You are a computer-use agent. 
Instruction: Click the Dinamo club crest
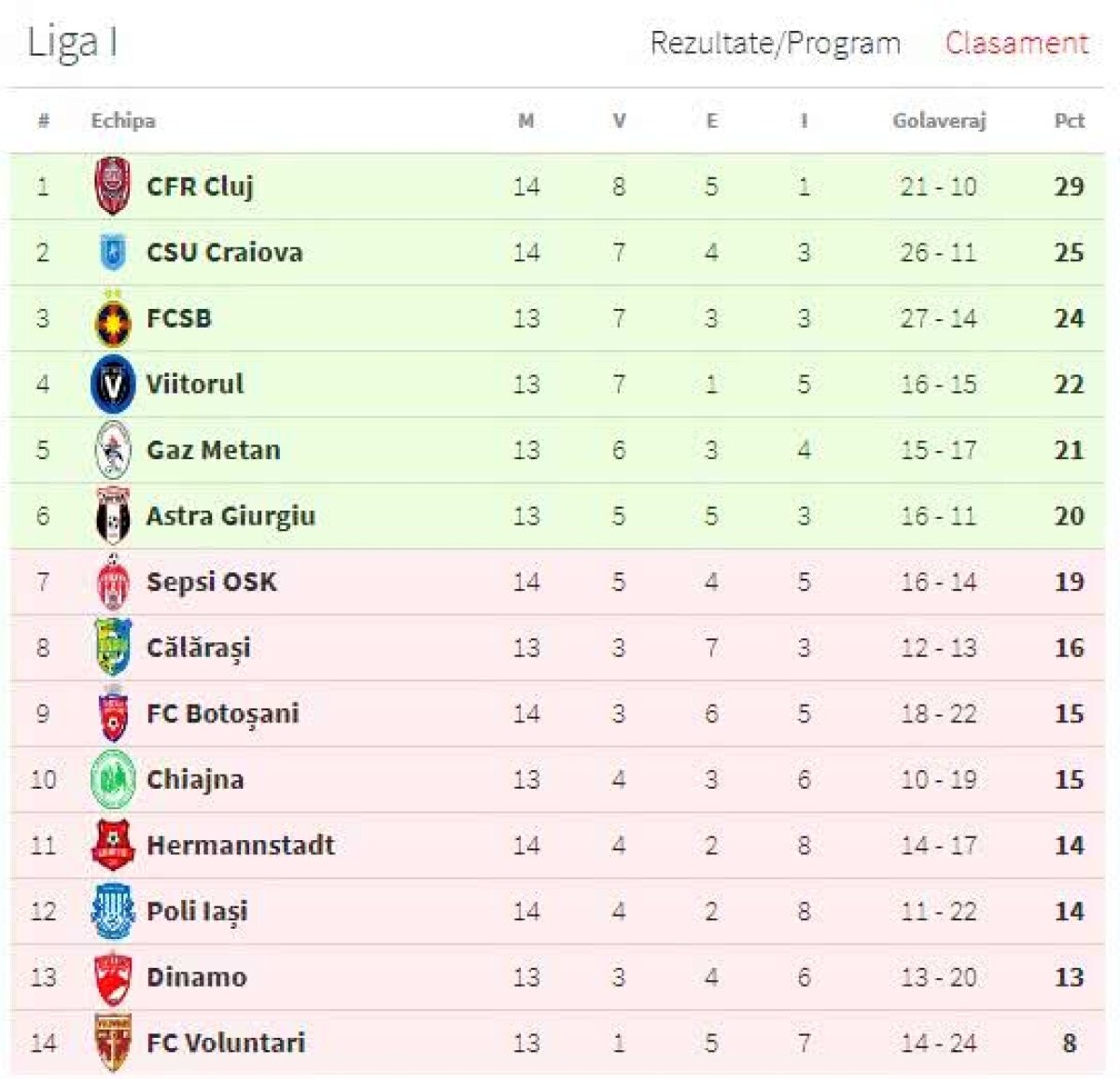point(114,977)
